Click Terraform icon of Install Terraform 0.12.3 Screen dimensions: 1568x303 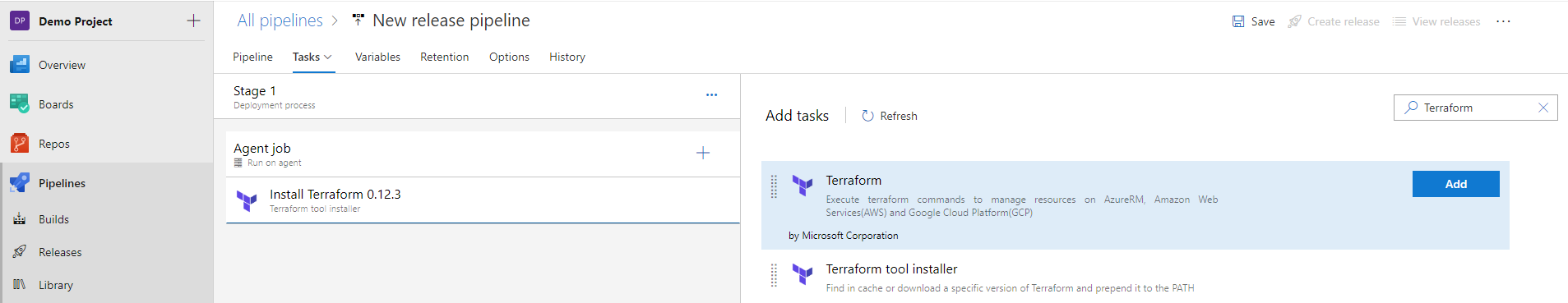click(247, 200)
